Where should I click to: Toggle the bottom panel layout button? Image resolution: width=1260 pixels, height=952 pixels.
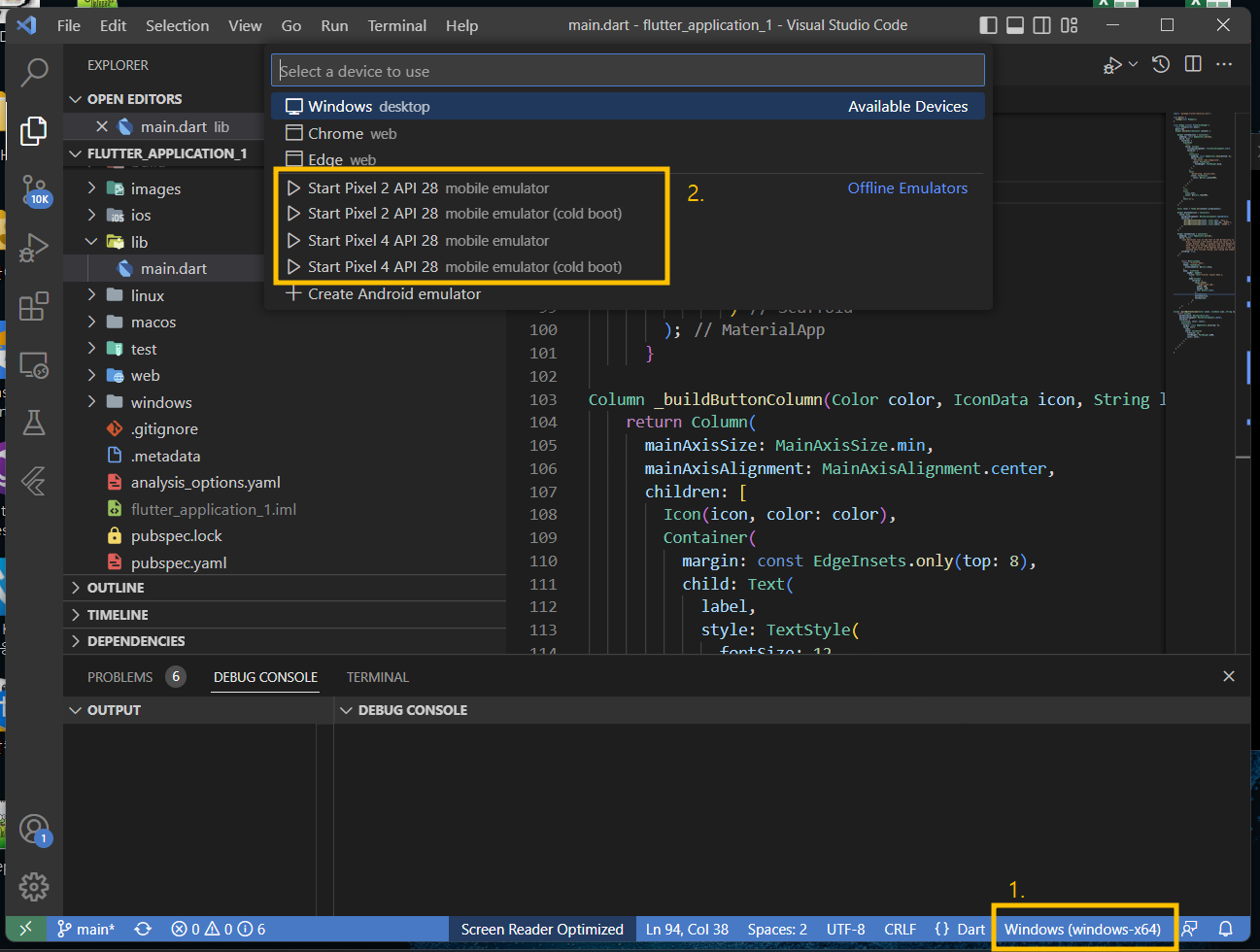[1015, 25]
